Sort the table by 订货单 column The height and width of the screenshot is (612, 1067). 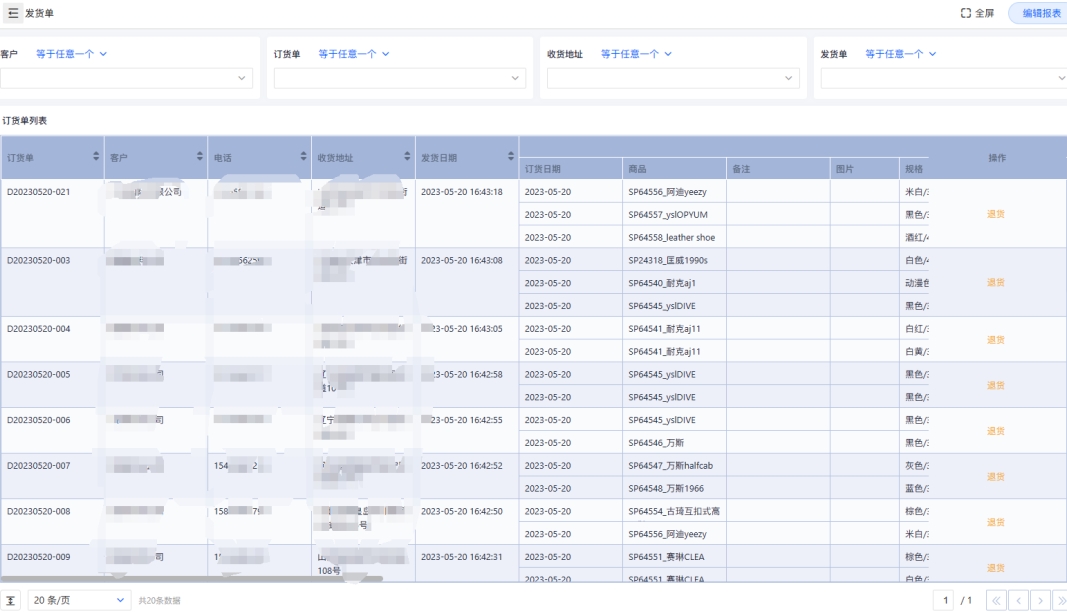96,157
